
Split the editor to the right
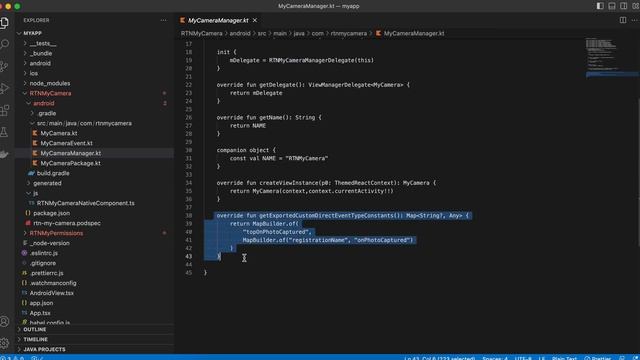click(623, 20)
